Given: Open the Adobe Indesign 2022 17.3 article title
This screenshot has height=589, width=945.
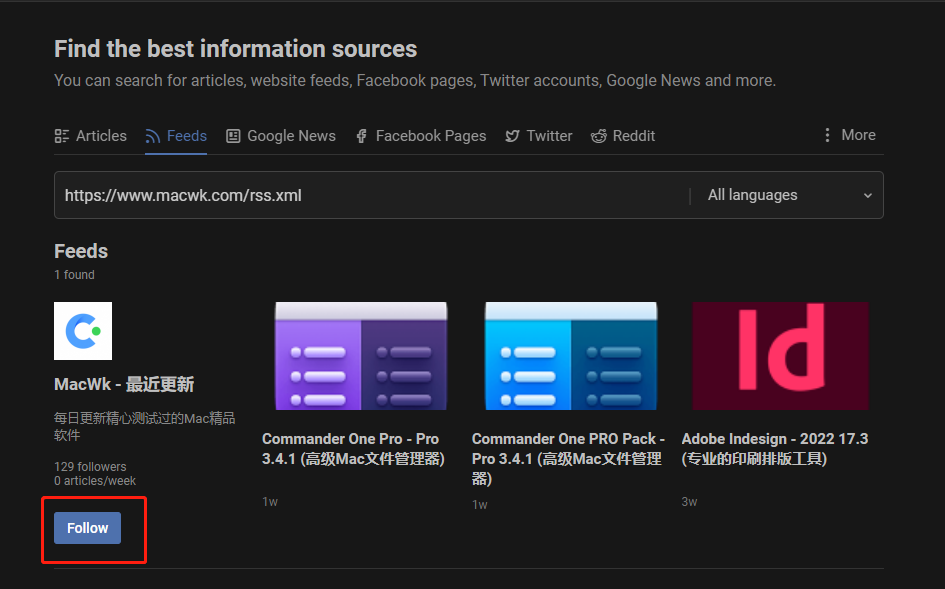Looking at the screenshot, I should coord(774,449).
